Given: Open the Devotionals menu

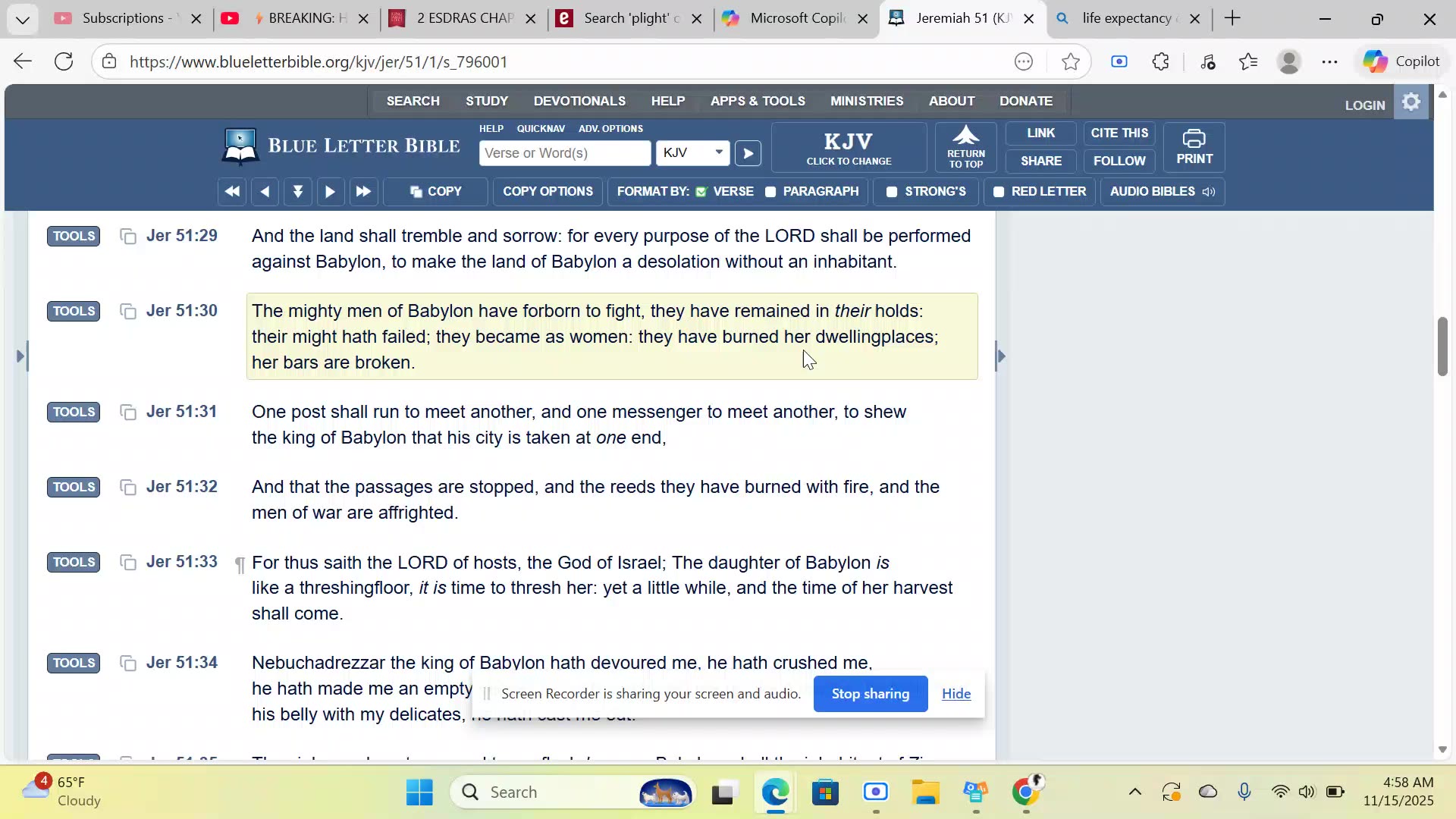Looking at the screenshot, I should click(579, 101).
